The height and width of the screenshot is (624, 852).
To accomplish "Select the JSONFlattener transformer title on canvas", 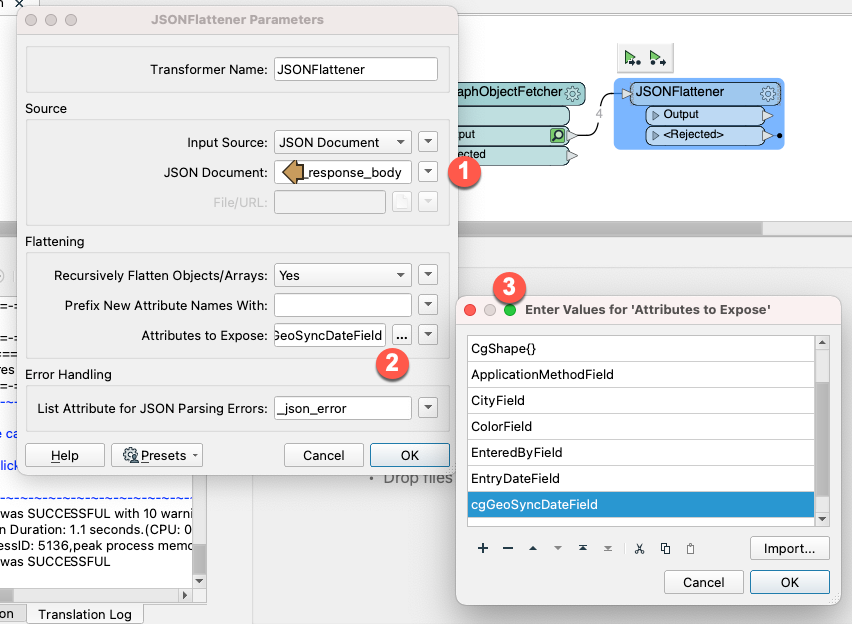I will point(679,92).
